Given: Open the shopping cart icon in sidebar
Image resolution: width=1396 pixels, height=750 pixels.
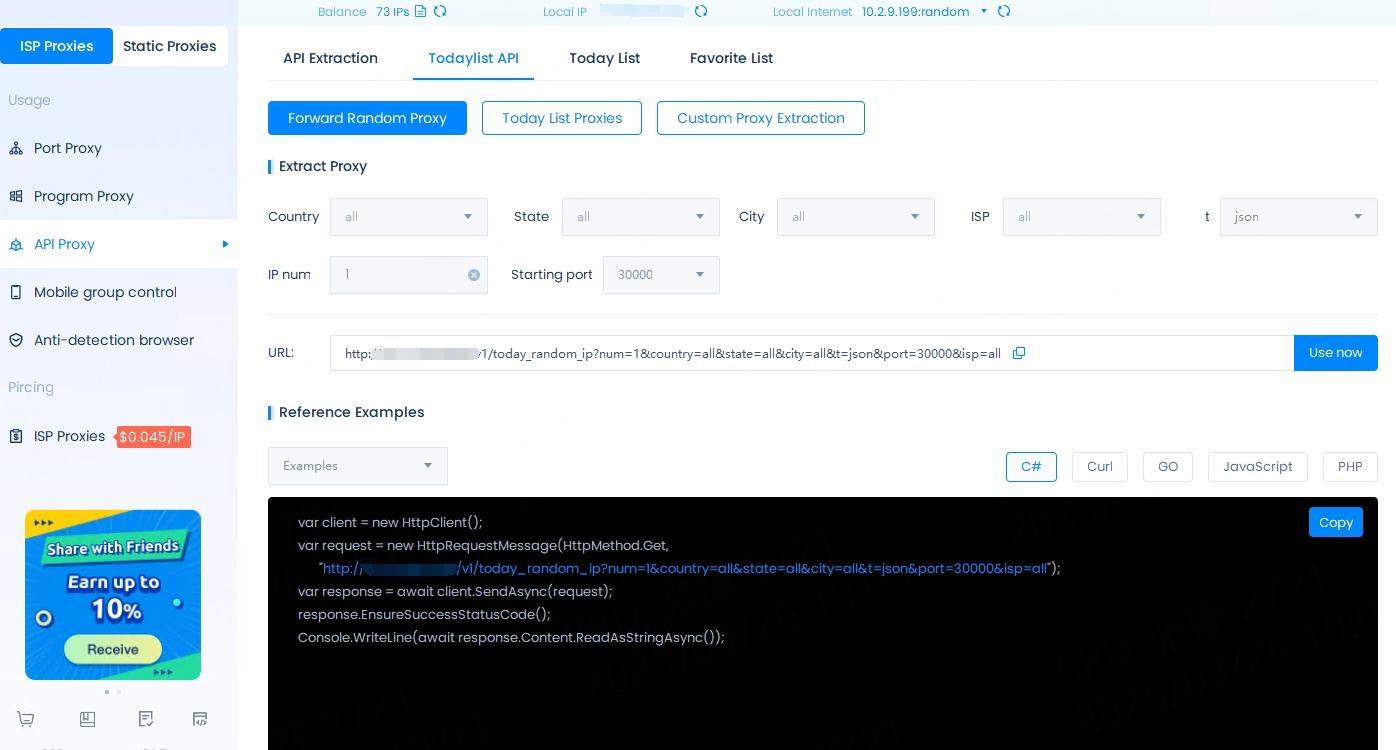Looking at the screenshot, I should pos(26,719).
